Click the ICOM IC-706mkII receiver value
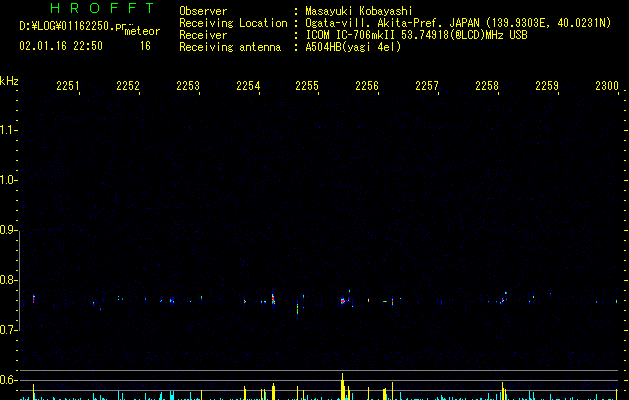The width and height of the screenshot is (629, 400). tap(416, 35)
